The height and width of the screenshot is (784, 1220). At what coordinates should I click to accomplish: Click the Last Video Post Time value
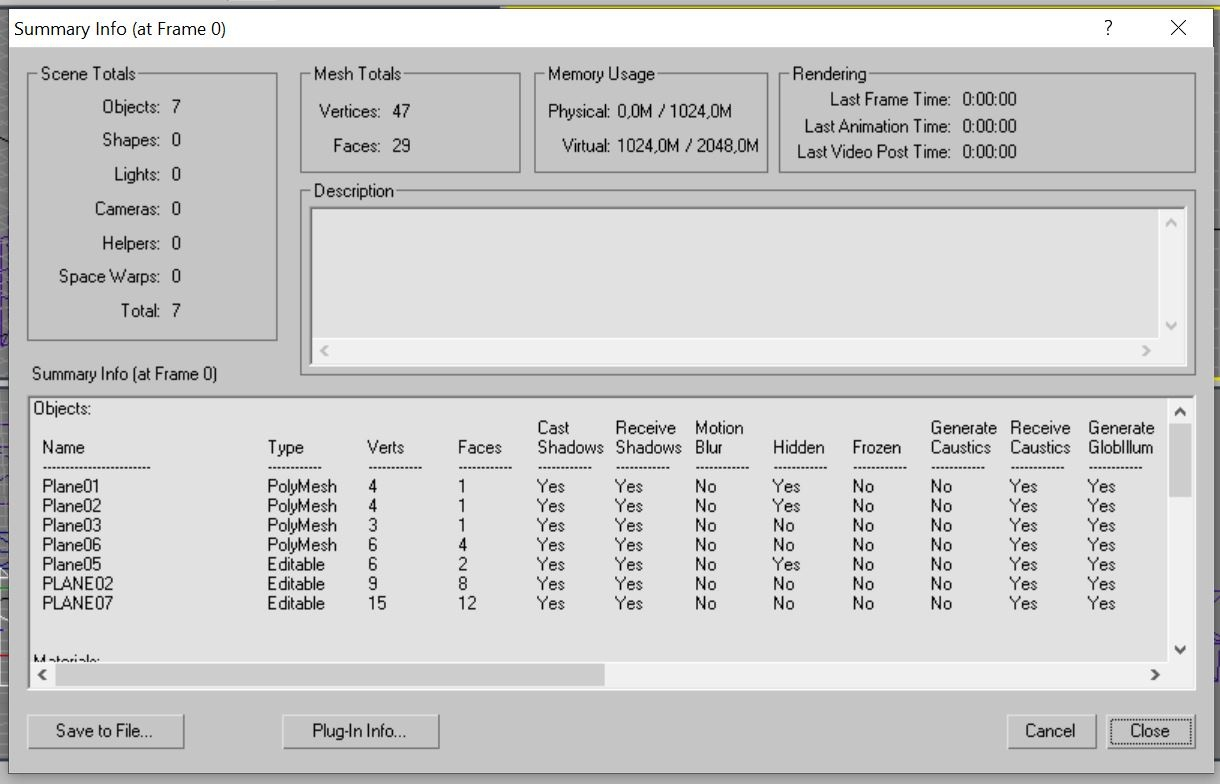[989, 152]
